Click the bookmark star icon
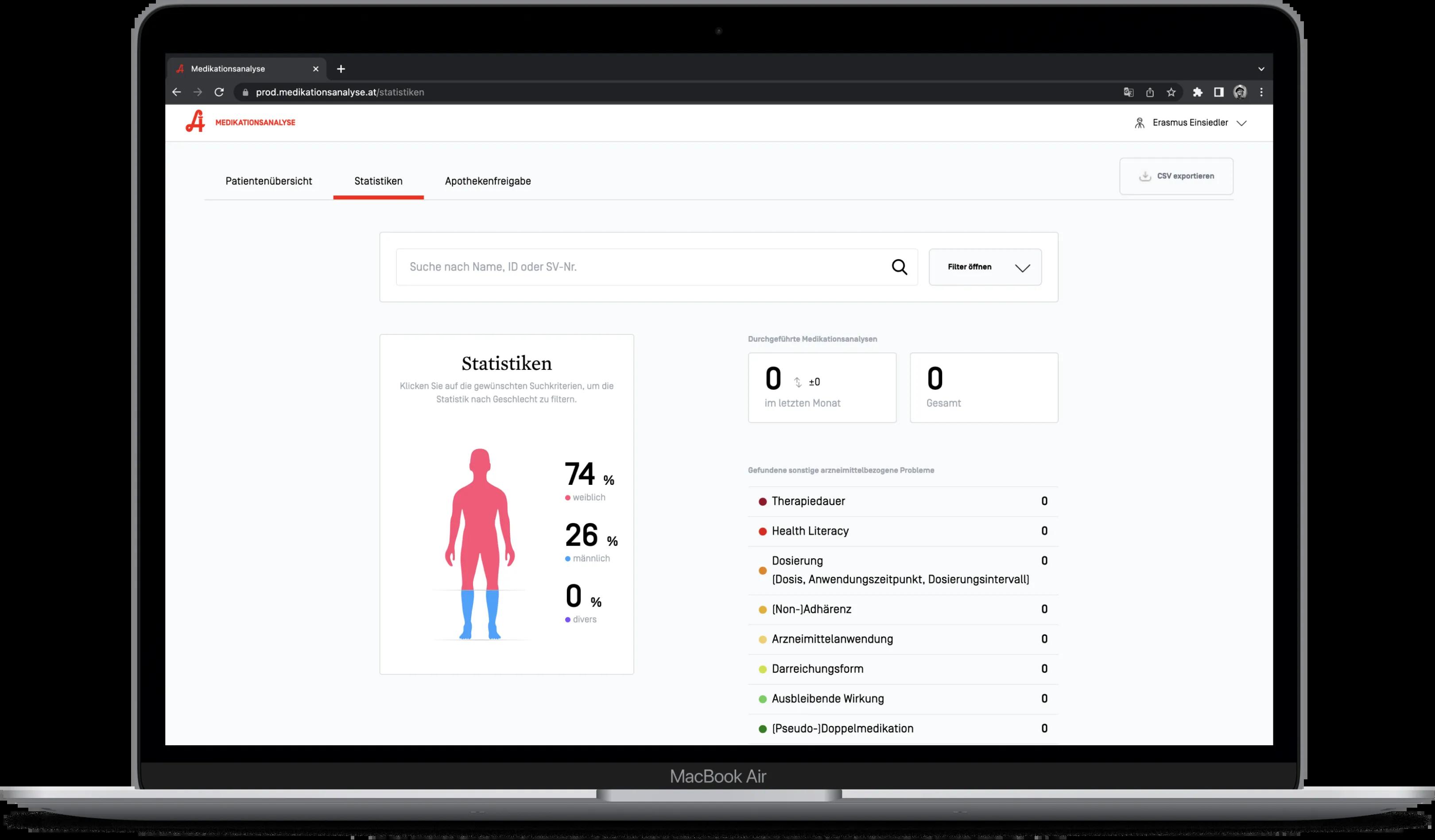 1171,92
